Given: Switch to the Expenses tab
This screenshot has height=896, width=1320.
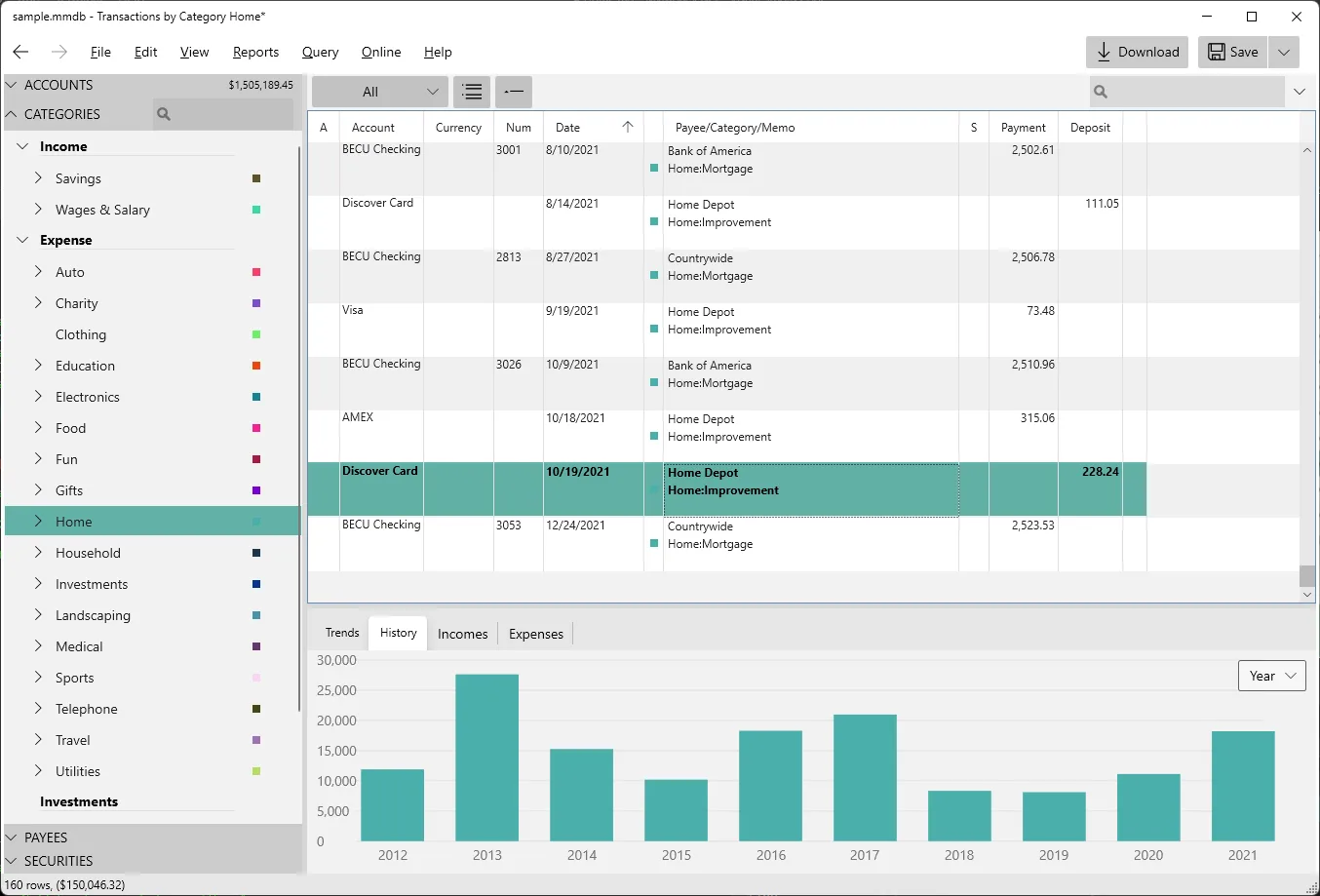Looking at the screenshot, I should point(536,634).
